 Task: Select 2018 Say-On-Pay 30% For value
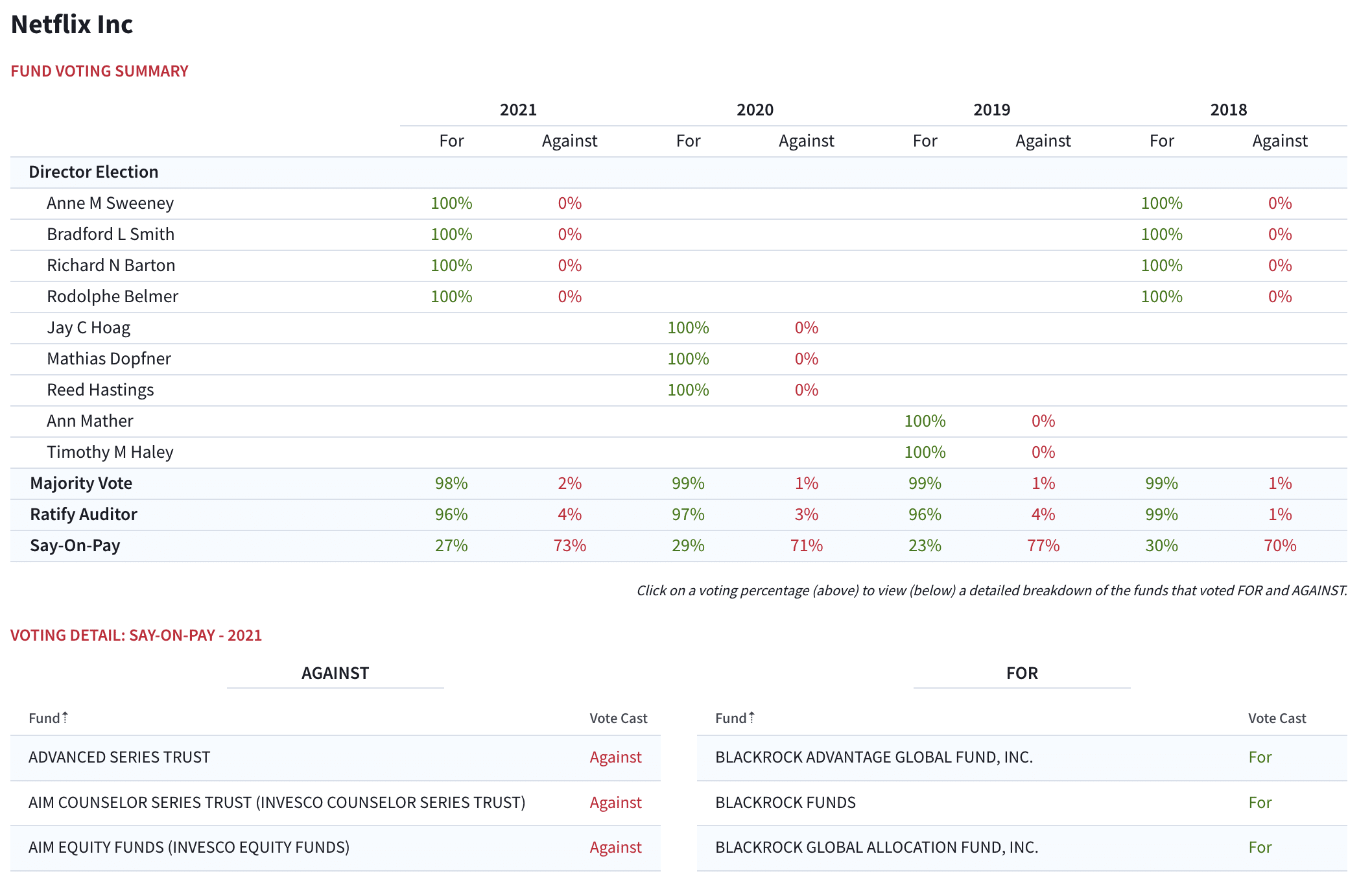pos(1161,545)
